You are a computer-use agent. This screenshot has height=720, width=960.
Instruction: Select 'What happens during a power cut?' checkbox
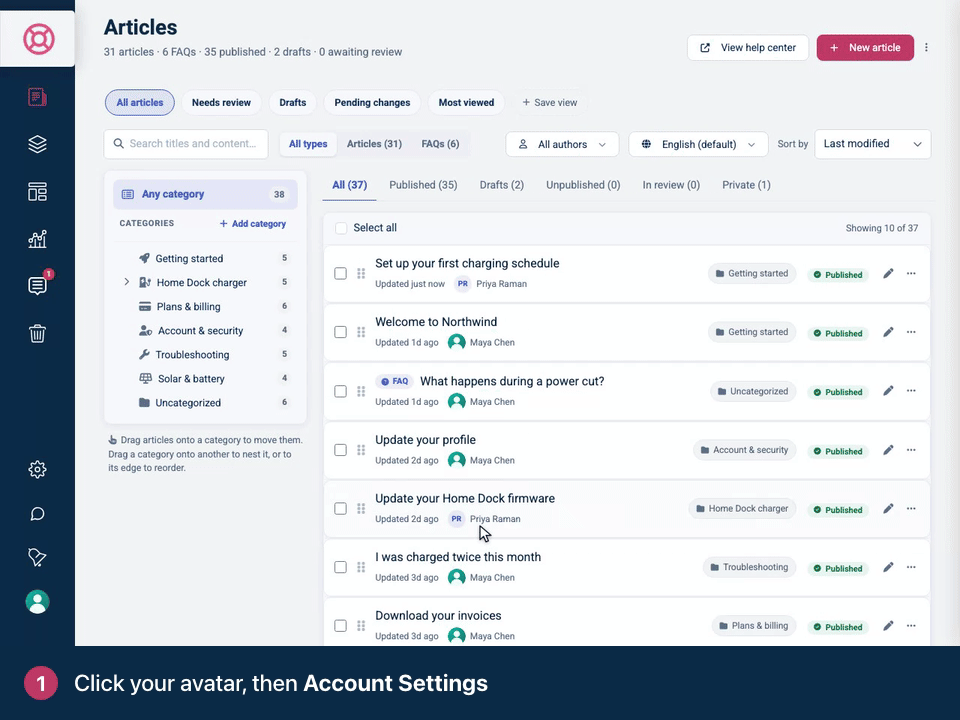(340, 391)
